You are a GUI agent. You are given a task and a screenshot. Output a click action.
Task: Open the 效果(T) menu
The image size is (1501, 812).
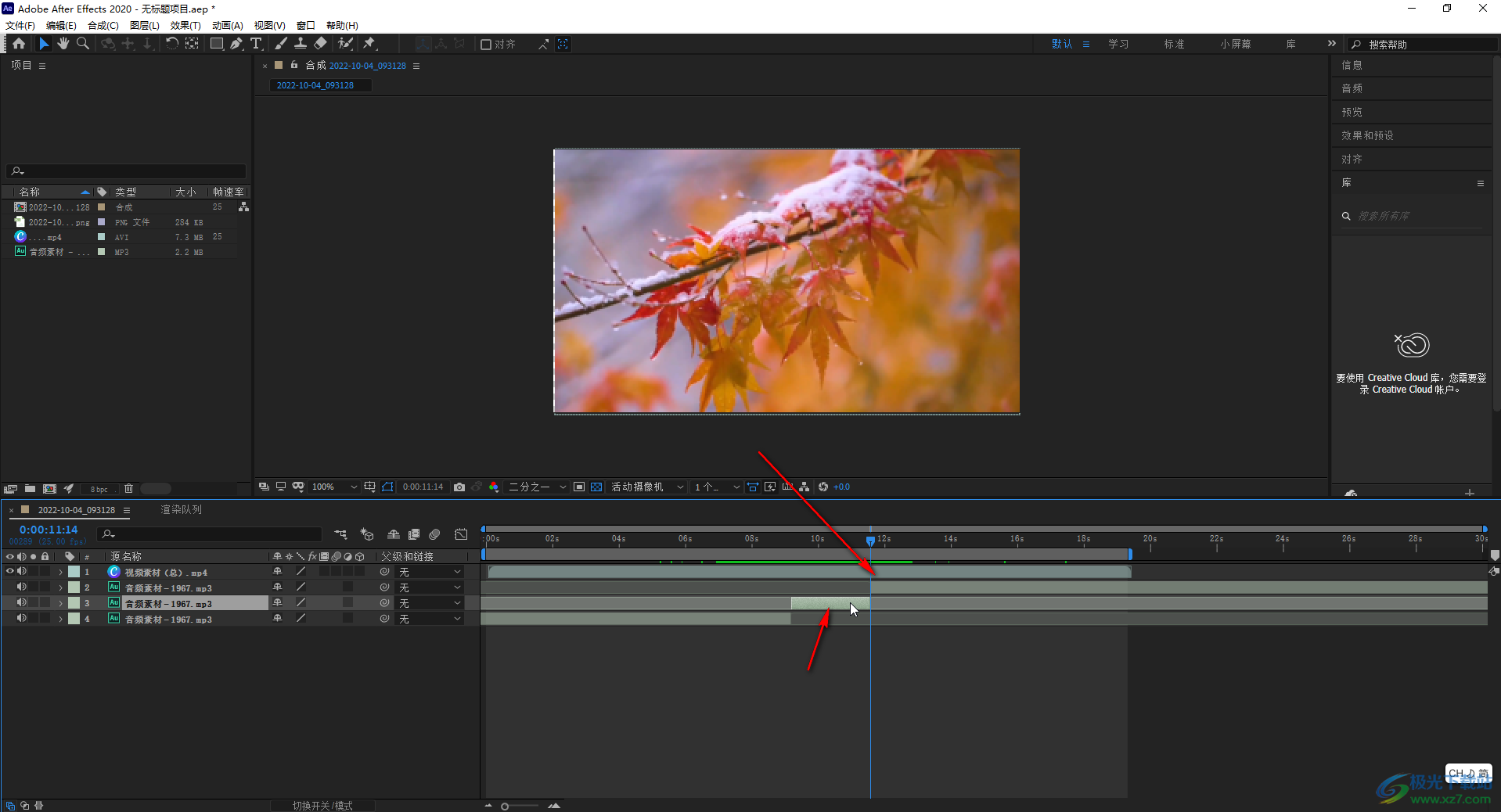[x=185, y=26]
